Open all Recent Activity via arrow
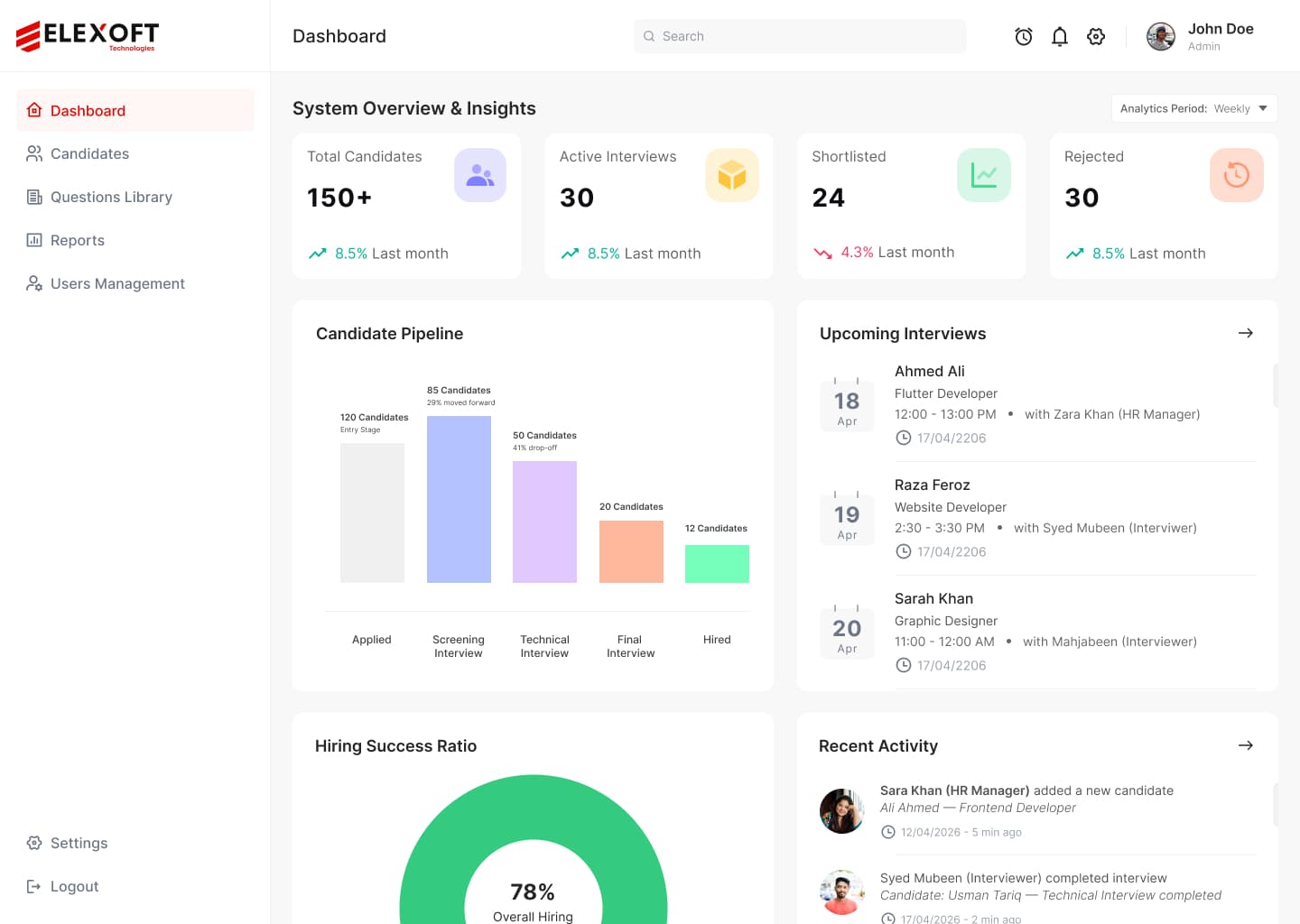This screenshot has width=1300, height=924. tap(1246, 745)
